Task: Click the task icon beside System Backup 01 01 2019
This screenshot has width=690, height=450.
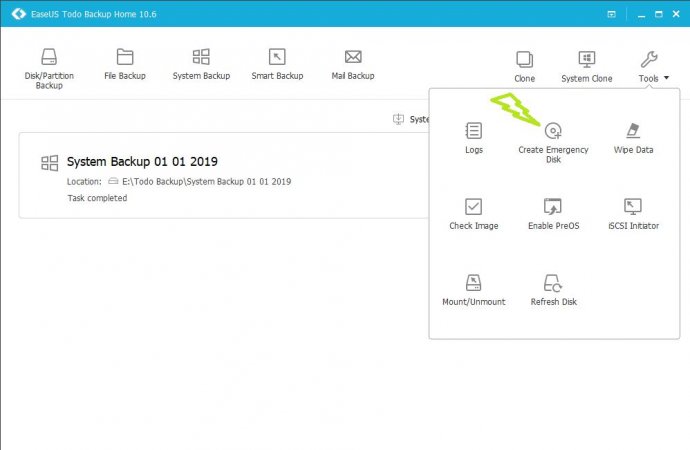Action: click(x=49, y=163)
